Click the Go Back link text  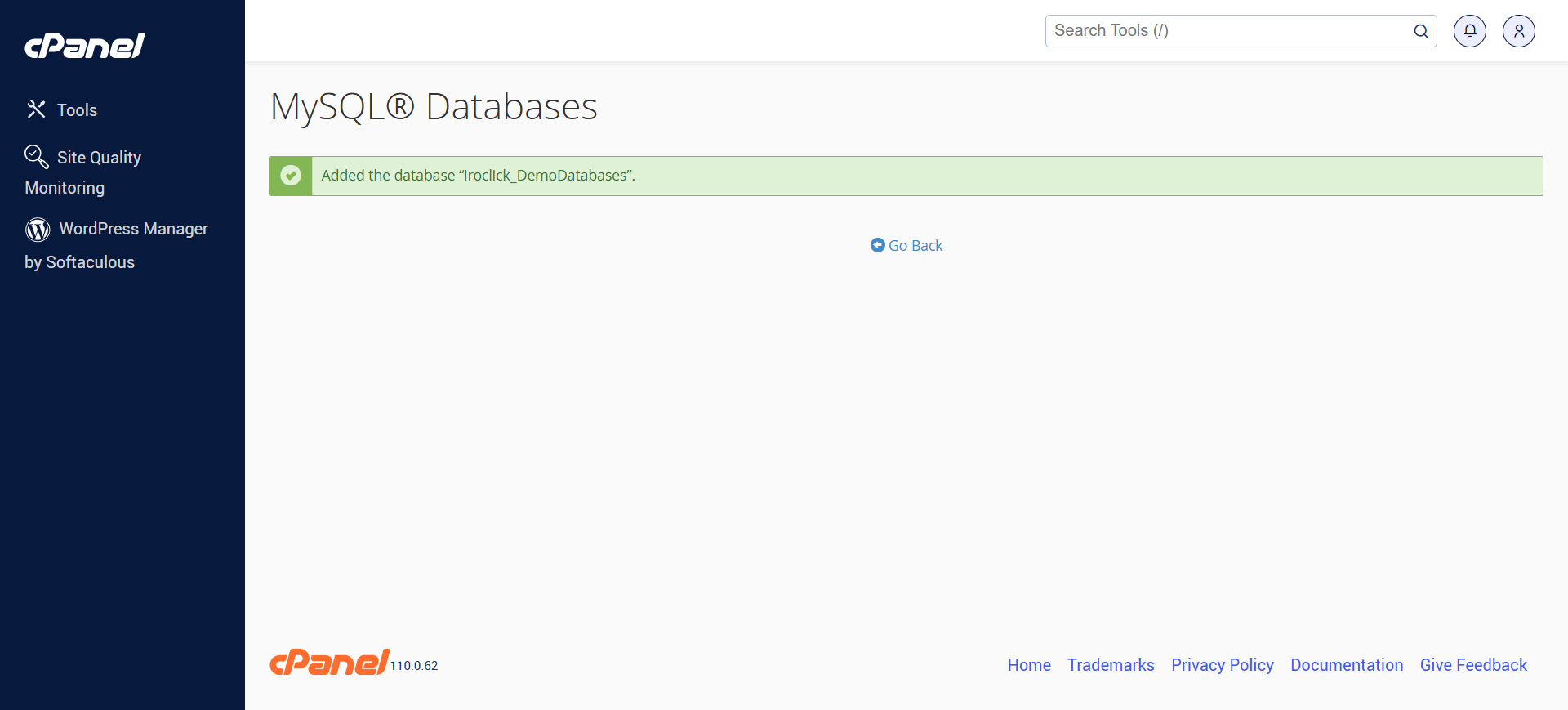(x=915, y=246)
